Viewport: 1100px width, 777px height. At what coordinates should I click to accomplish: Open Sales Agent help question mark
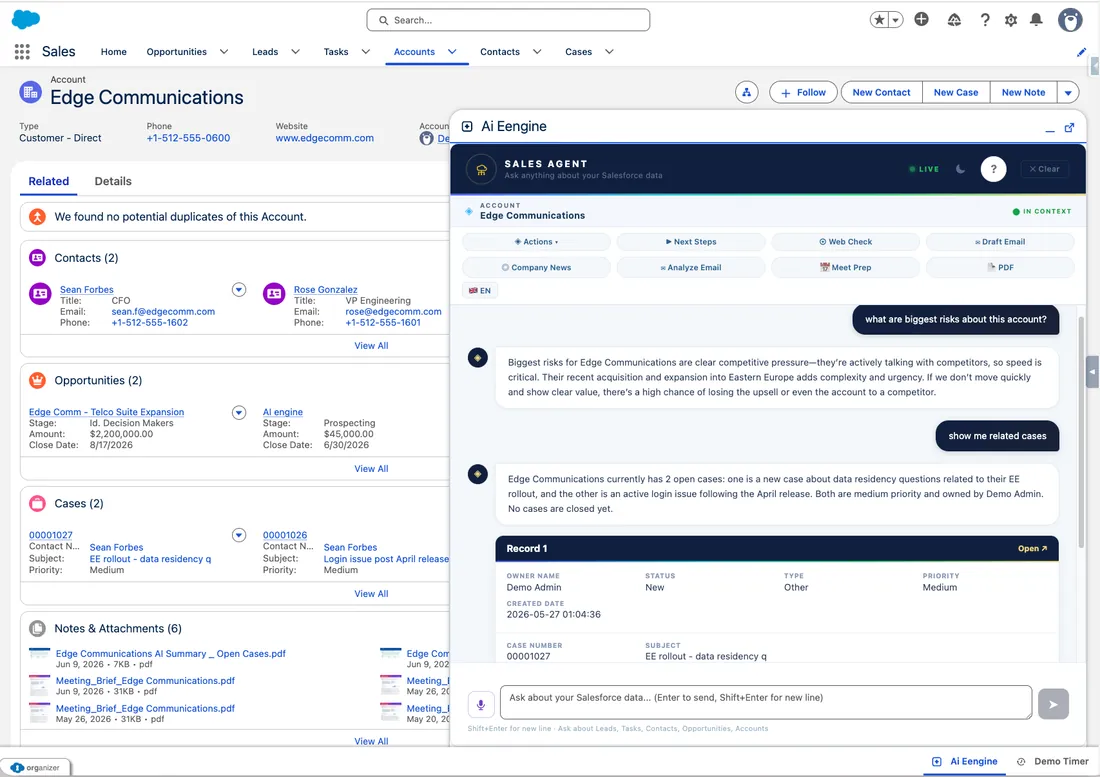(993, 169)
